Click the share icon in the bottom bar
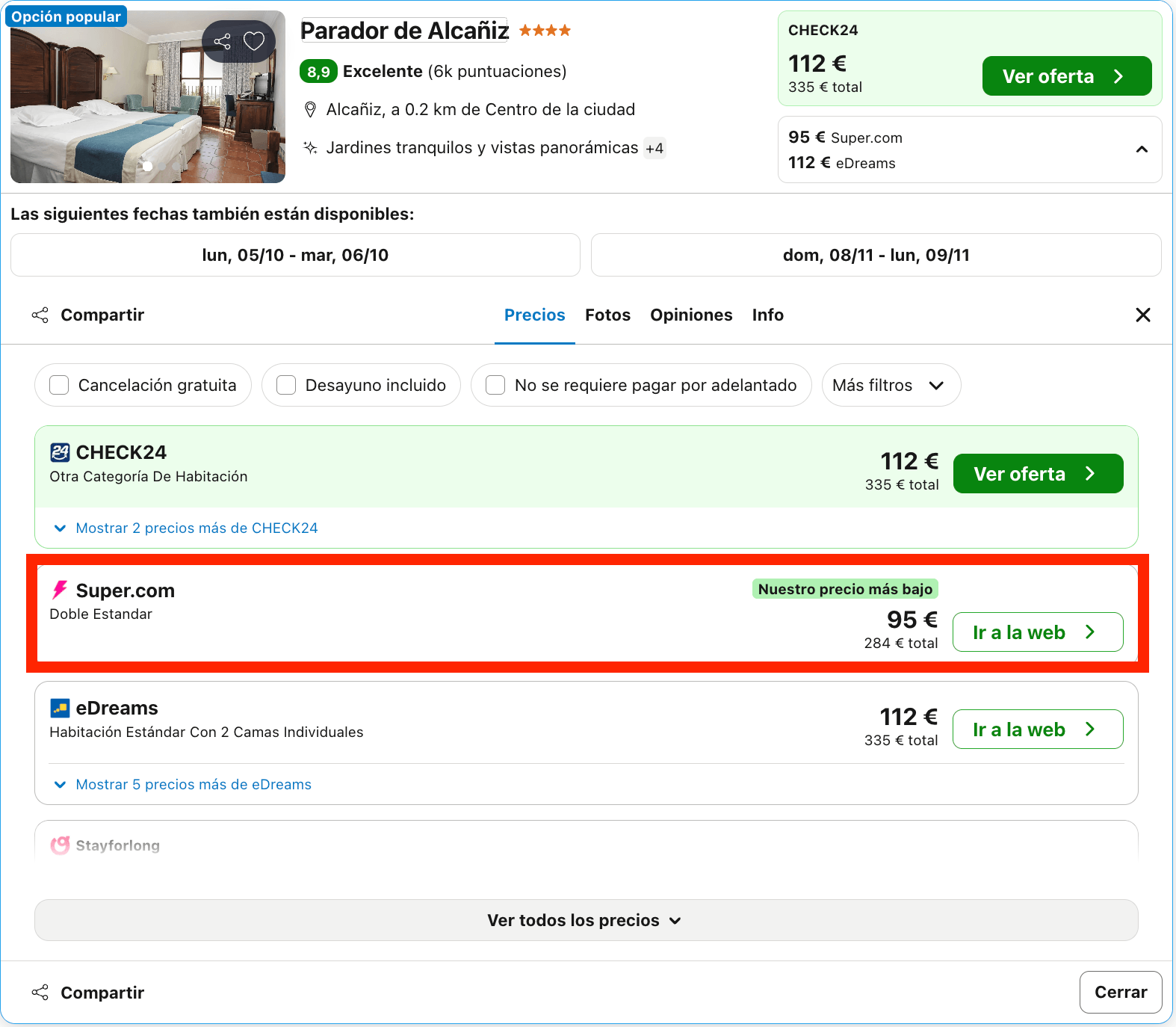This screenshot has width=1176, height=1027. pos(40,993)
